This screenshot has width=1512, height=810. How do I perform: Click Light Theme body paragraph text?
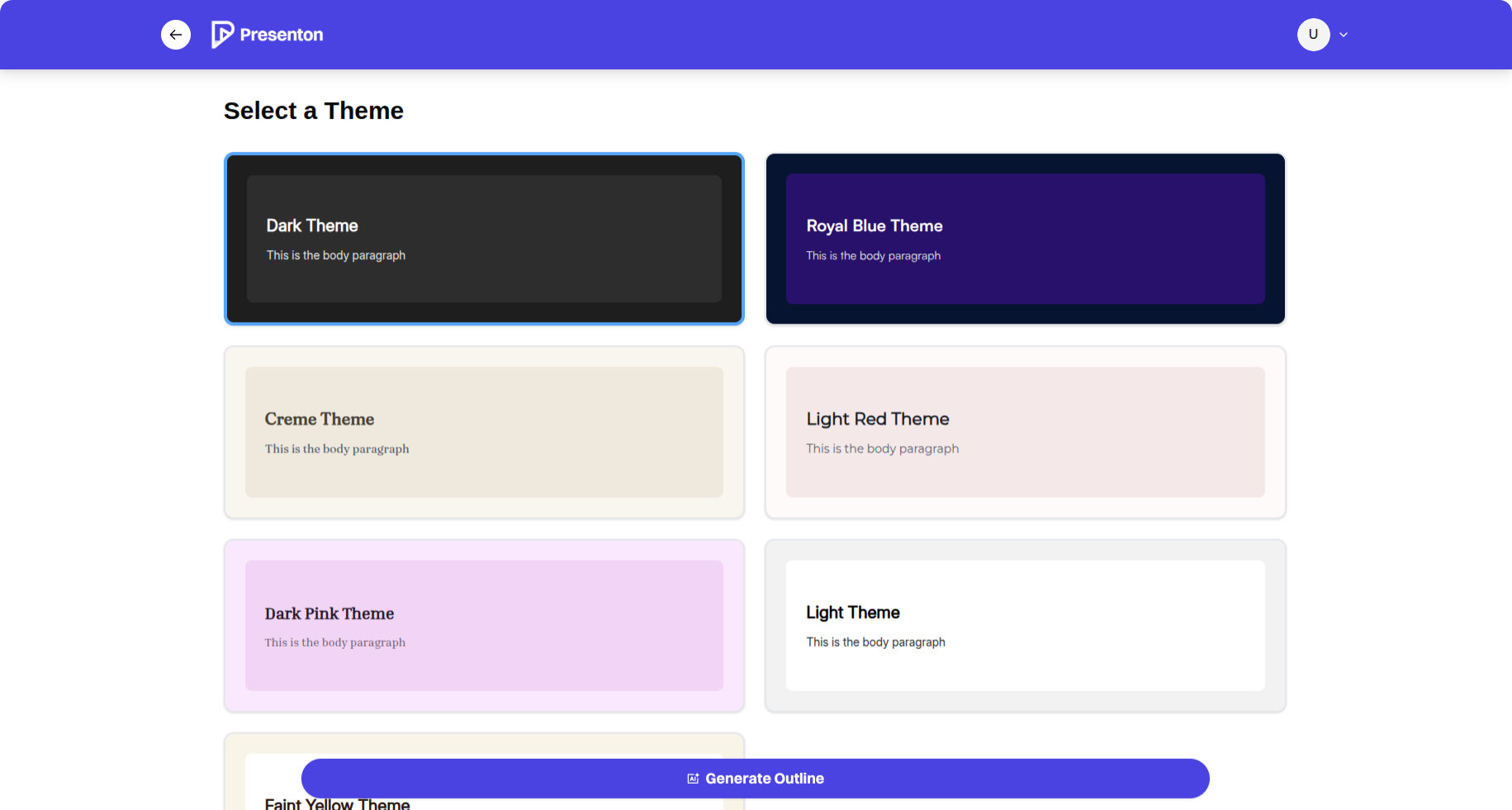click(876, 642)
